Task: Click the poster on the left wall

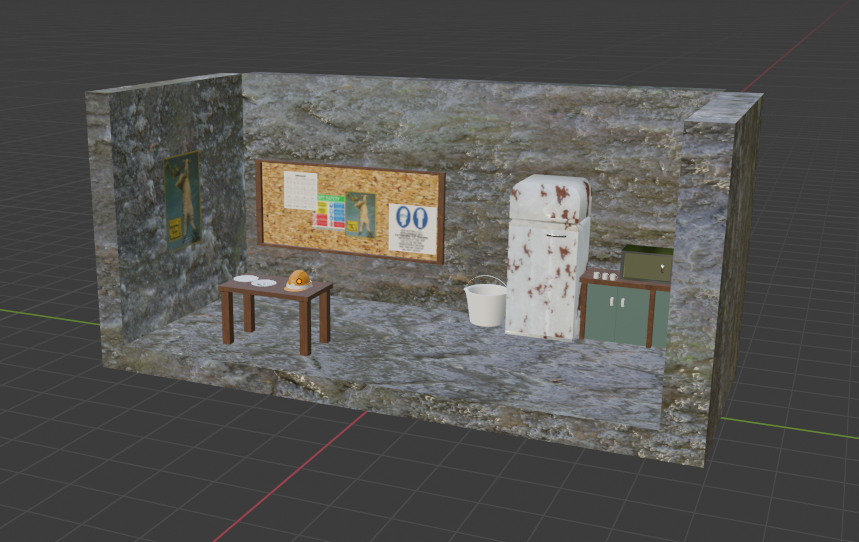Action: pos(182,198)
